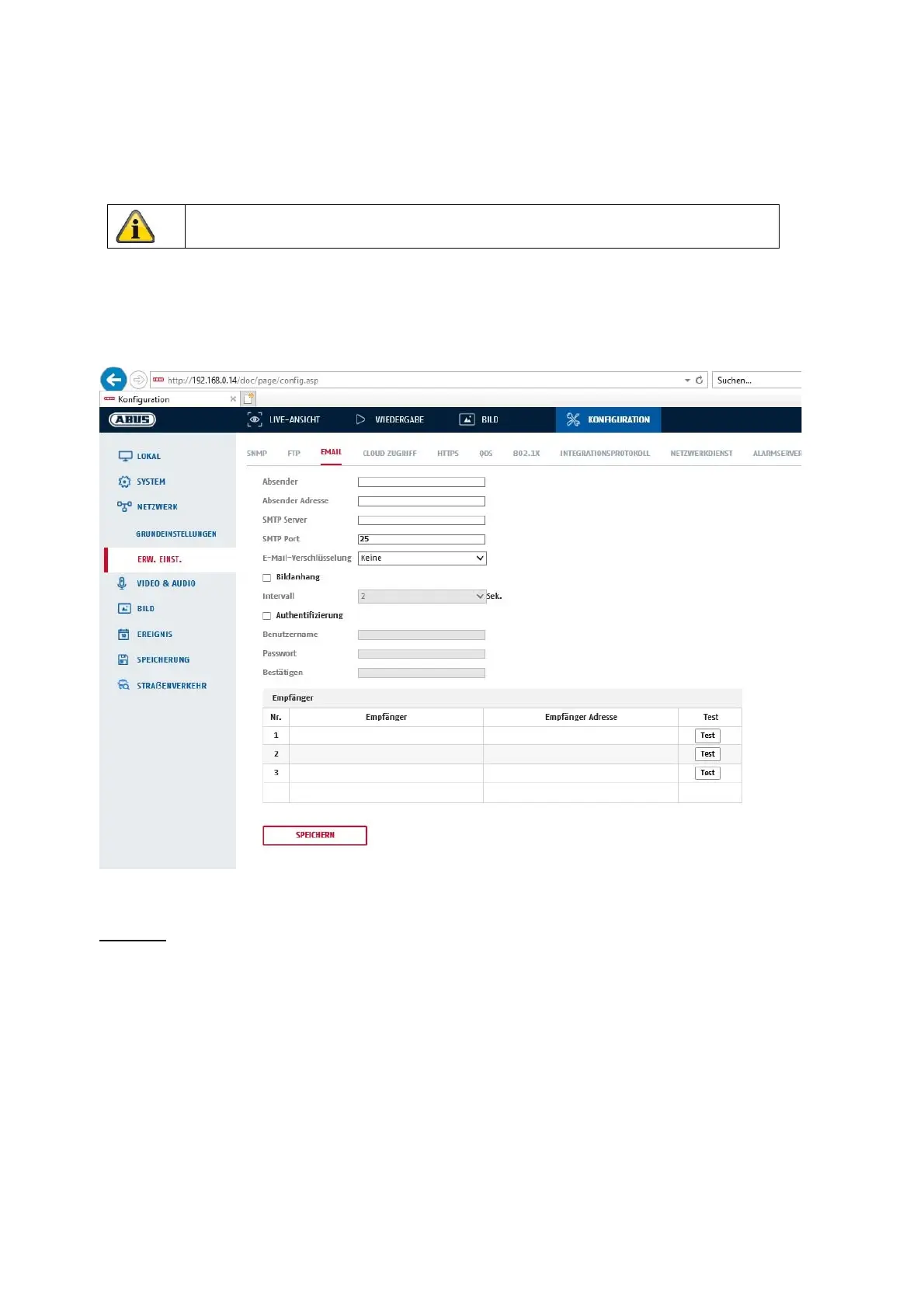
Task: Click the Bestätigen input field
Action: 422,673
